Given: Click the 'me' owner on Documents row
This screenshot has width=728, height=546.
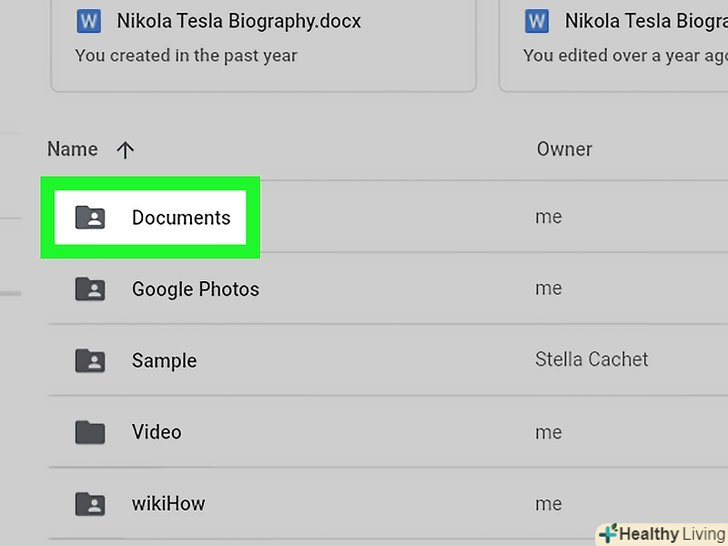Looking at the screenshot, I should (548, 217).
